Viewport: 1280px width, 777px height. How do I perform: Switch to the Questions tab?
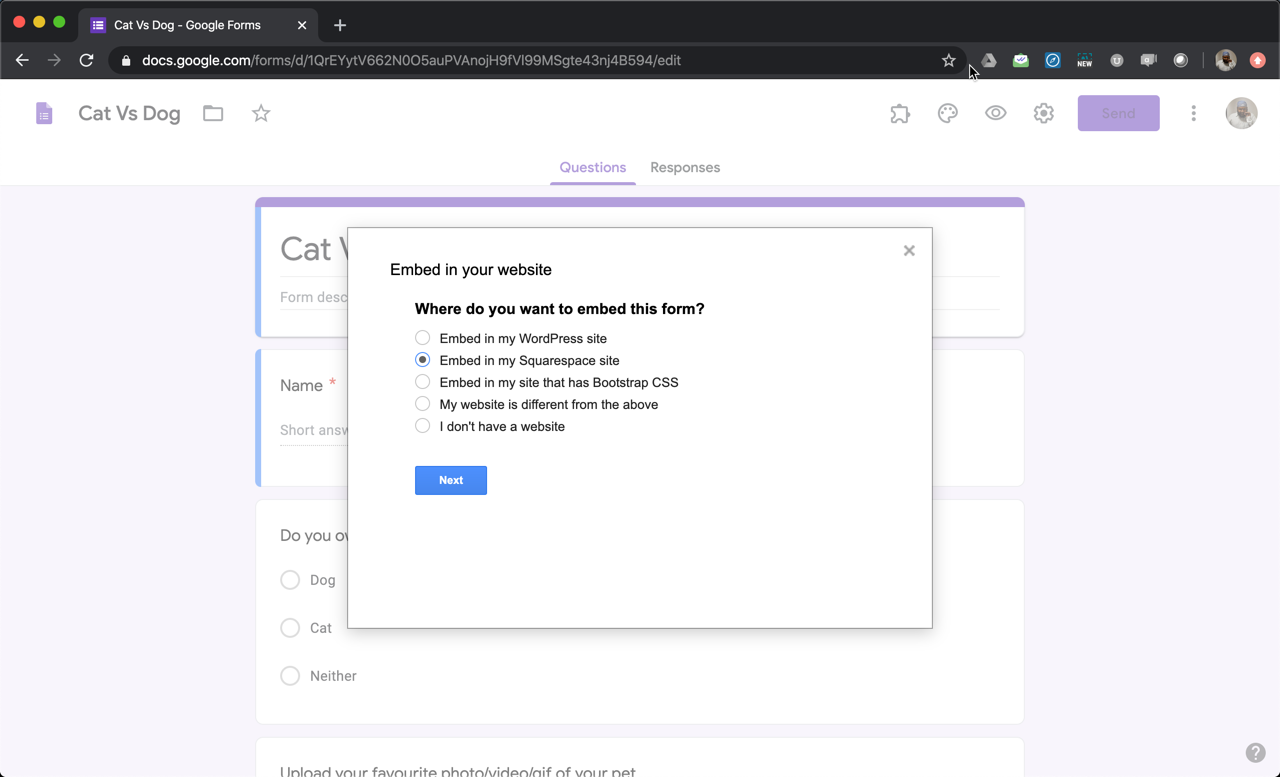tap(592, 167)
